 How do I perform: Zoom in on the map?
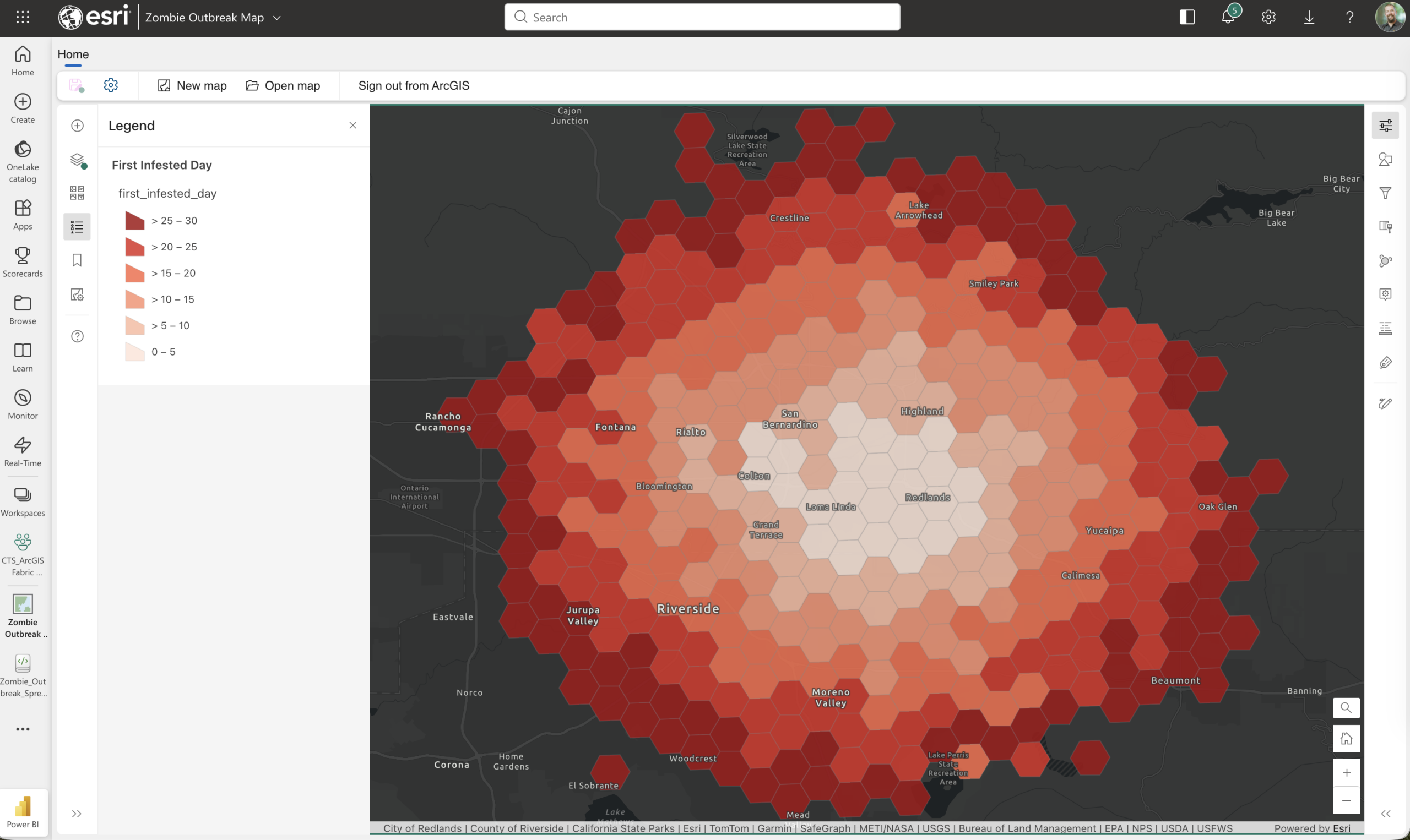click(1346, 773)
